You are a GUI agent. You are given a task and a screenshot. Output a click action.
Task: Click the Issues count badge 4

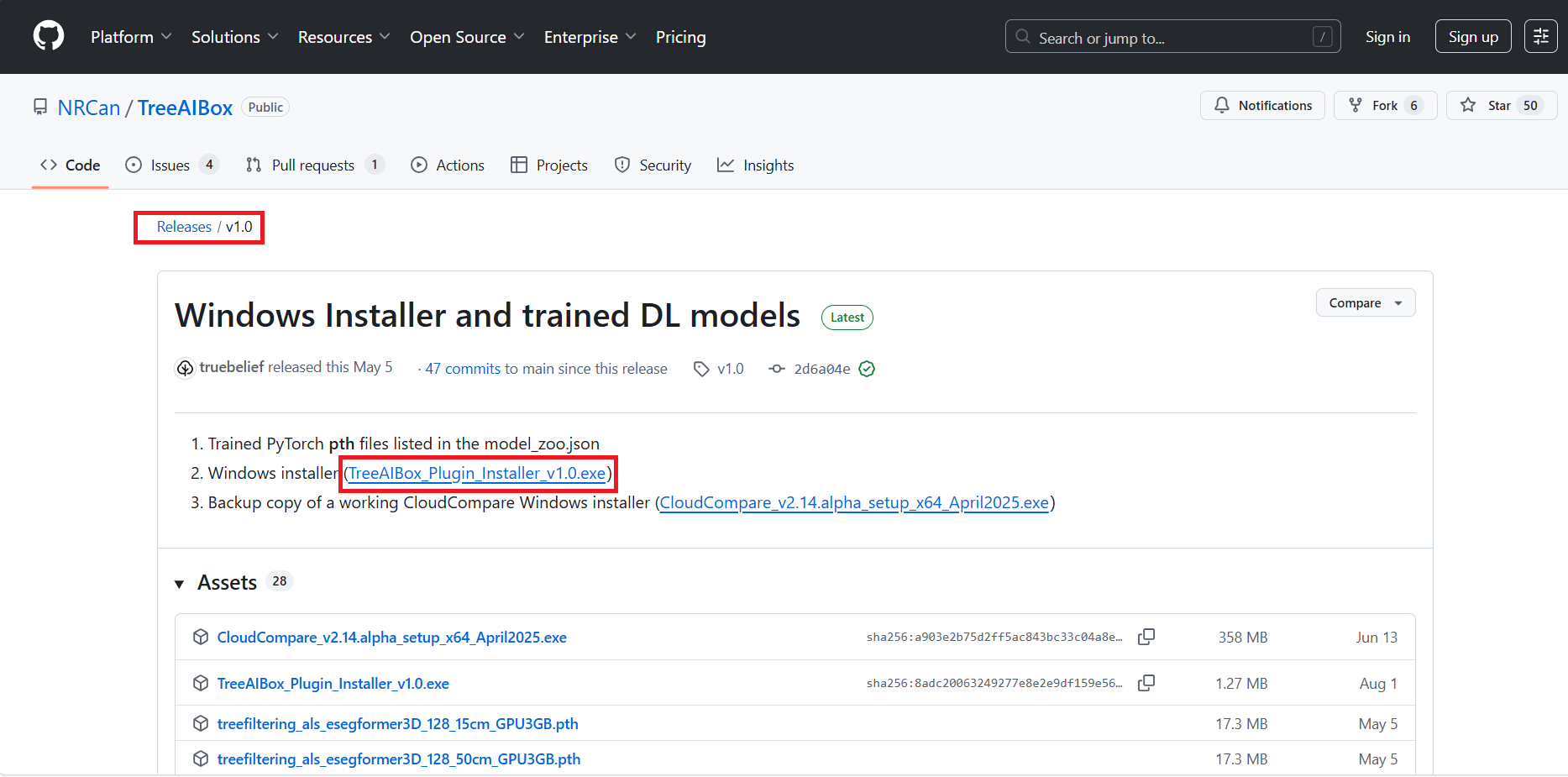(x=209, y=165)
